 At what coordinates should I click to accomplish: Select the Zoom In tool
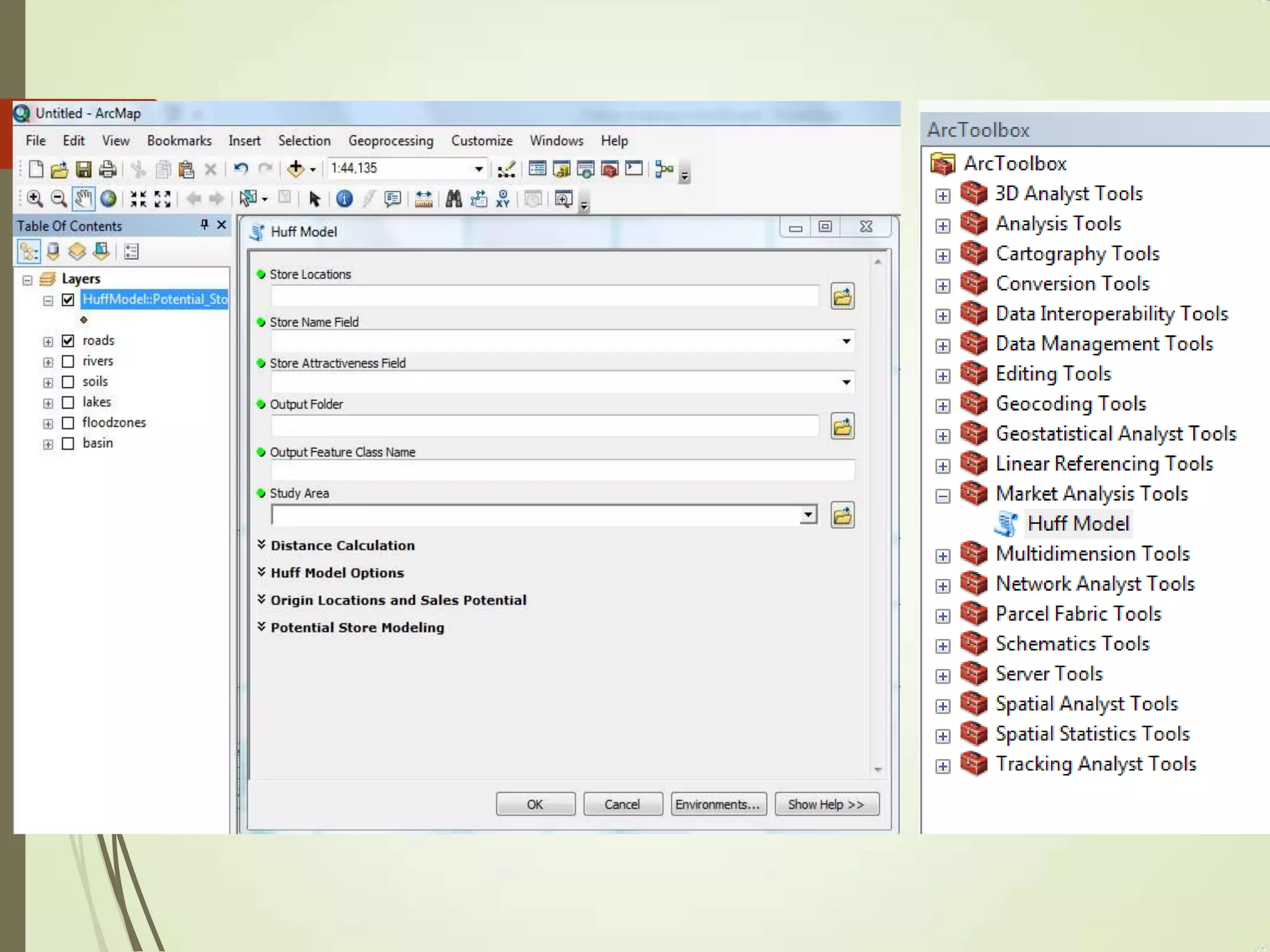pos(35,199)
